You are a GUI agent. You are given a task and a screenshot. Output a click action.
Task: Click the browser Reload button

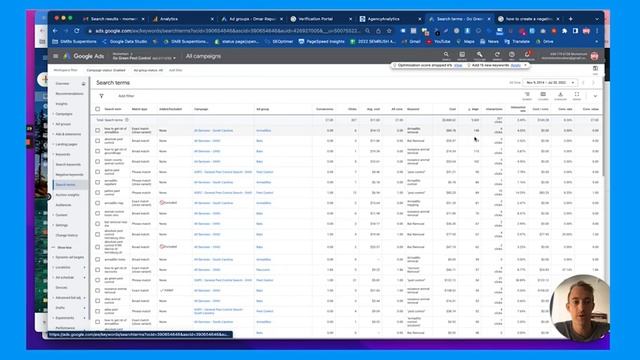[x=77, y=31]
